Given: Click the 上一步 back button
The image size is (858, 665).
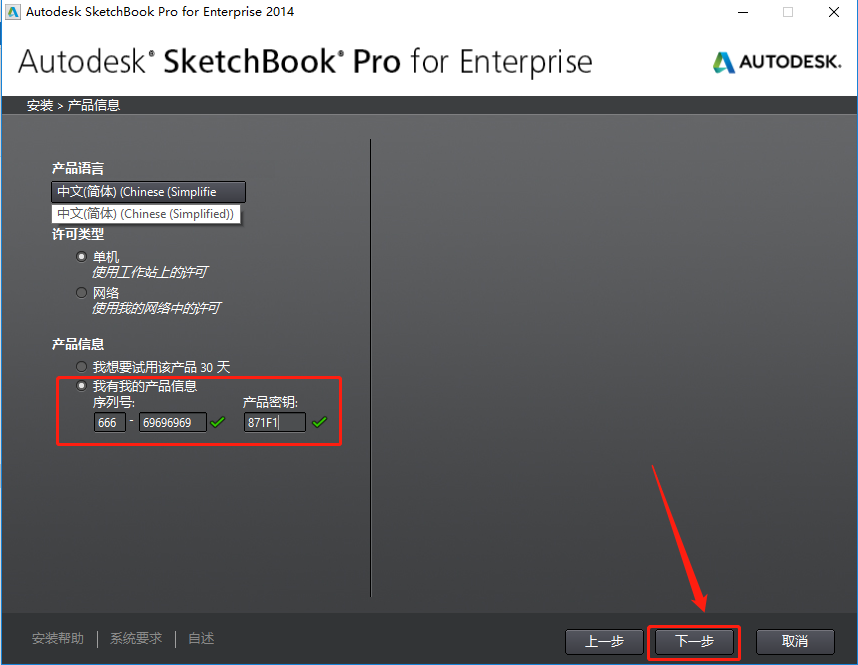Looking at the screenshot, I should tap(604, 641).
